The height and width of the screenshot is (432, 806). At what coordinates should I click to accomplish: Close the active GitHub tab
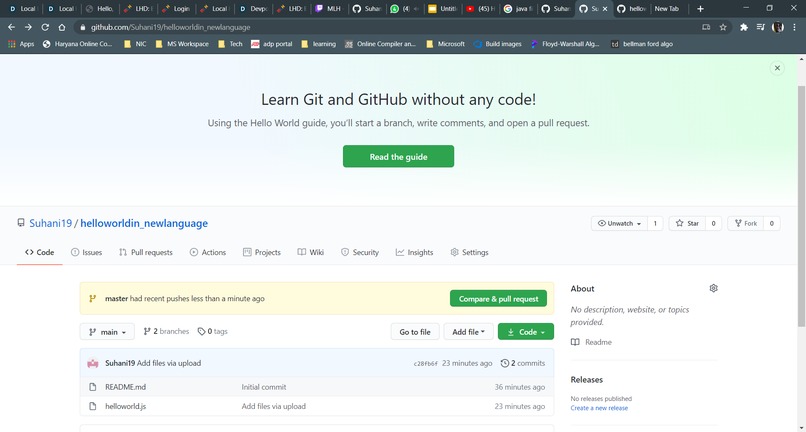click(x=605, y=9)
